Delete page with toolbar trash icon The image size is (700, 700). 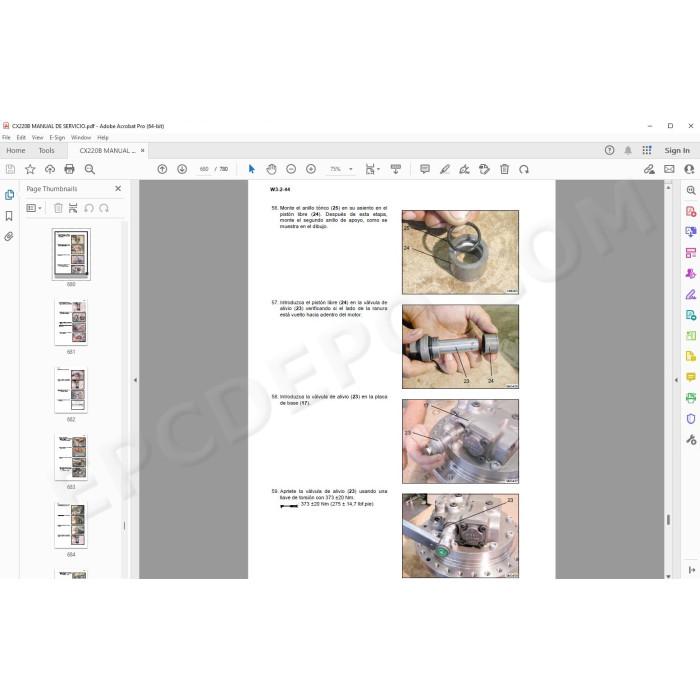click(x=504, y=169)
